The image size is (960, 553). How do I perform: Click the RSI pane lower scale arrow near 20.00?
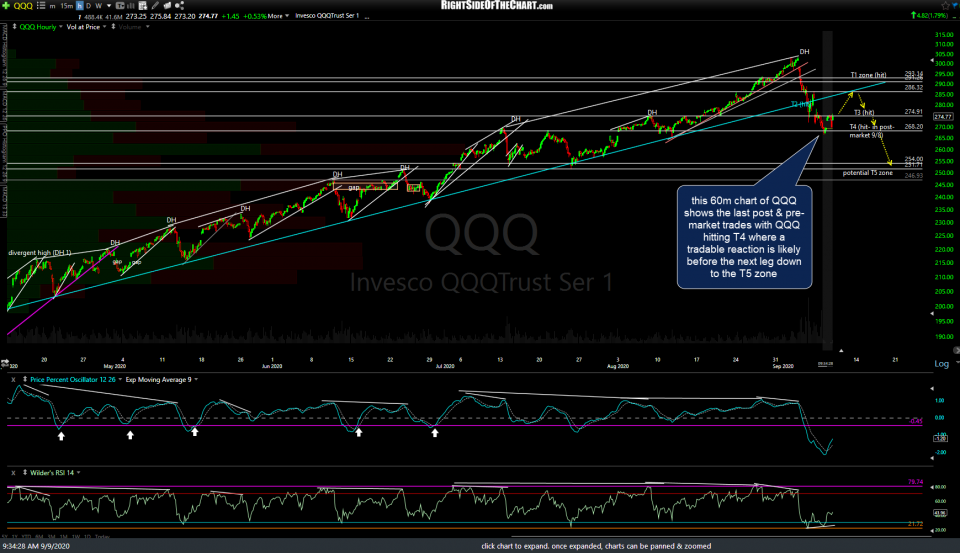point(932,530)
